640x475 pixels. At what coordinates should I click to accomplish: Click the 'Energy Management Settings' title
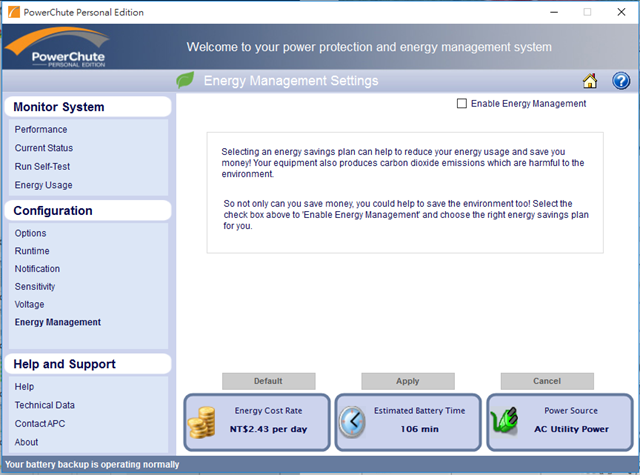pyautogui.click(x=291, y=81)
